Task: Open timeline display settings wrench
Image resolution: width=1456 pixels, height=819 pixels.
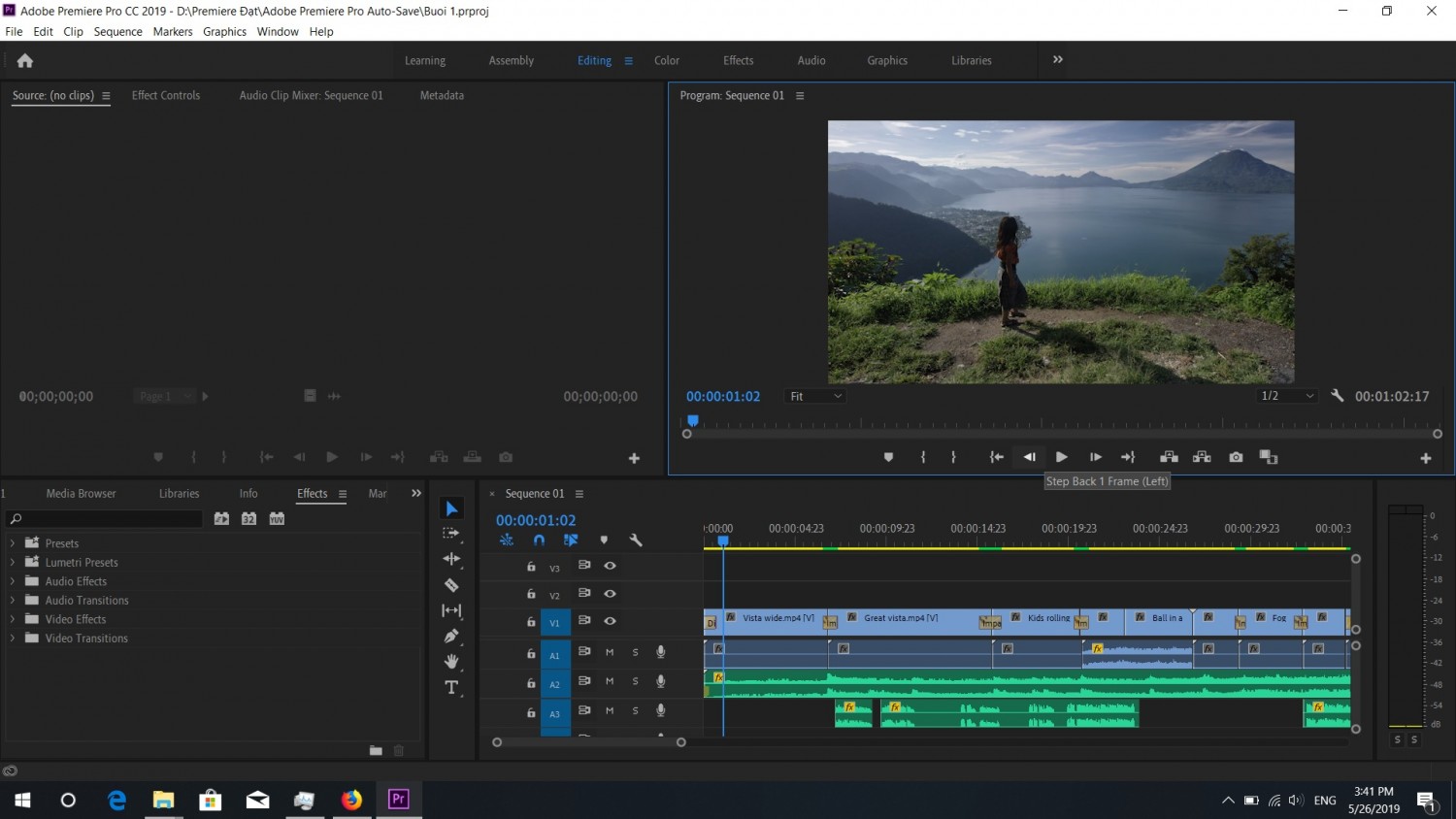Action: pos(636,541)
